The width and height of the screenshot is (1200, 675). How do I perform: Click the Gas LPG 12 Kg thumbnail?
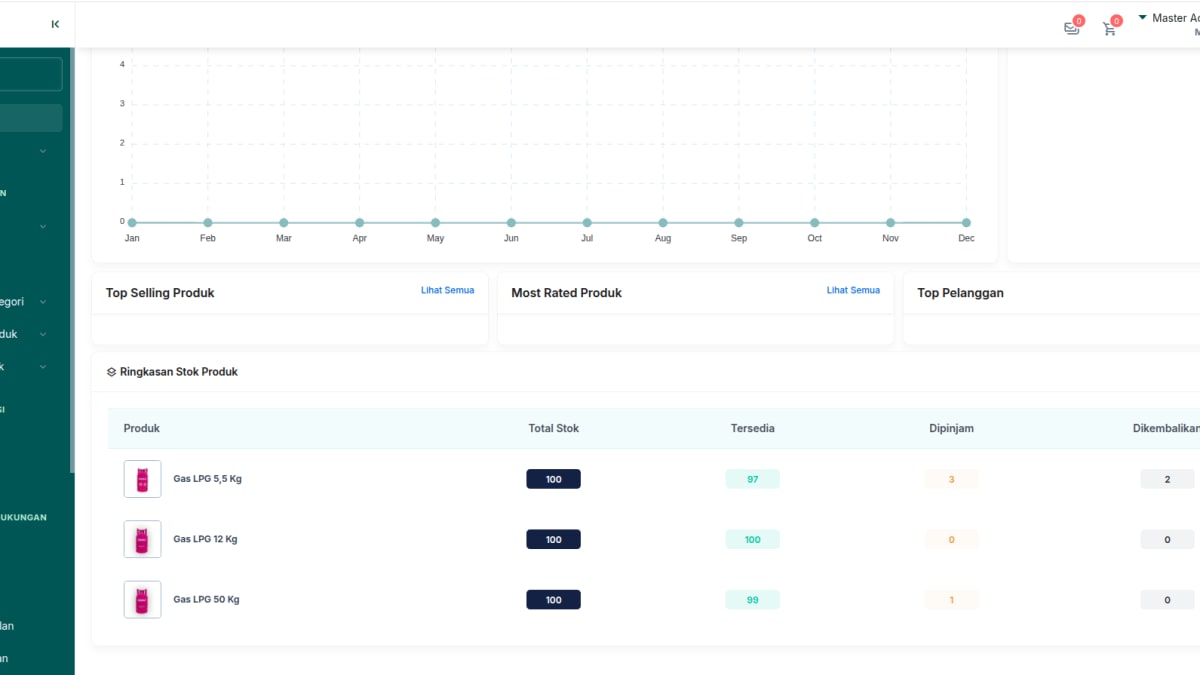click(142, 539)
